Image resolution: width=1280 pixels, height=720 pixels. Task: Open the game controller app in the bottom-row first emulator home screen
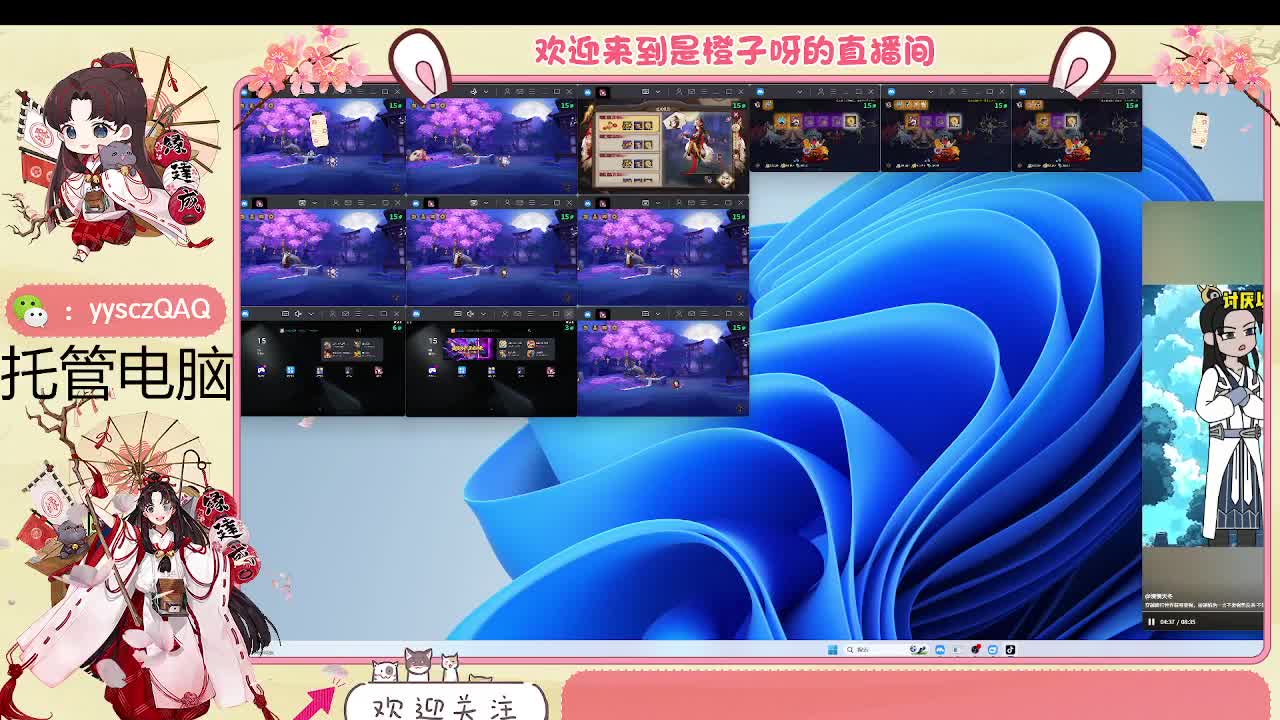261,371
